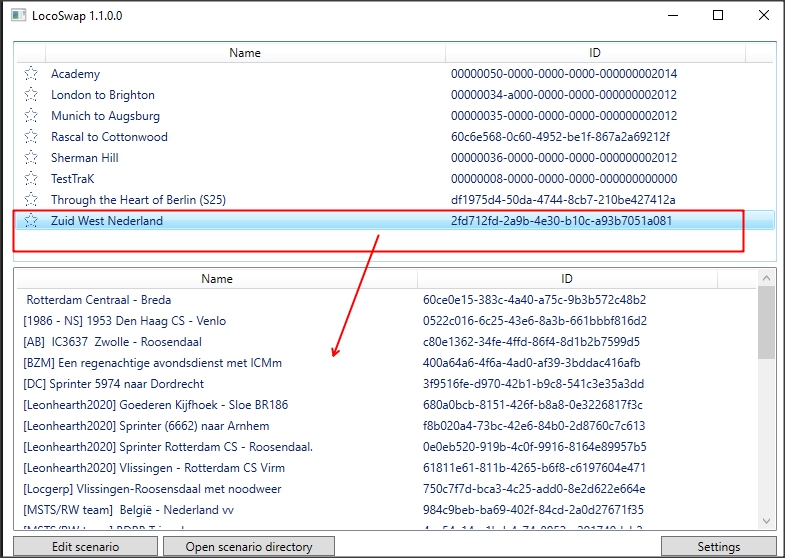
Task: Sort scenarios by ID column header
Action: tap(567, 279)
